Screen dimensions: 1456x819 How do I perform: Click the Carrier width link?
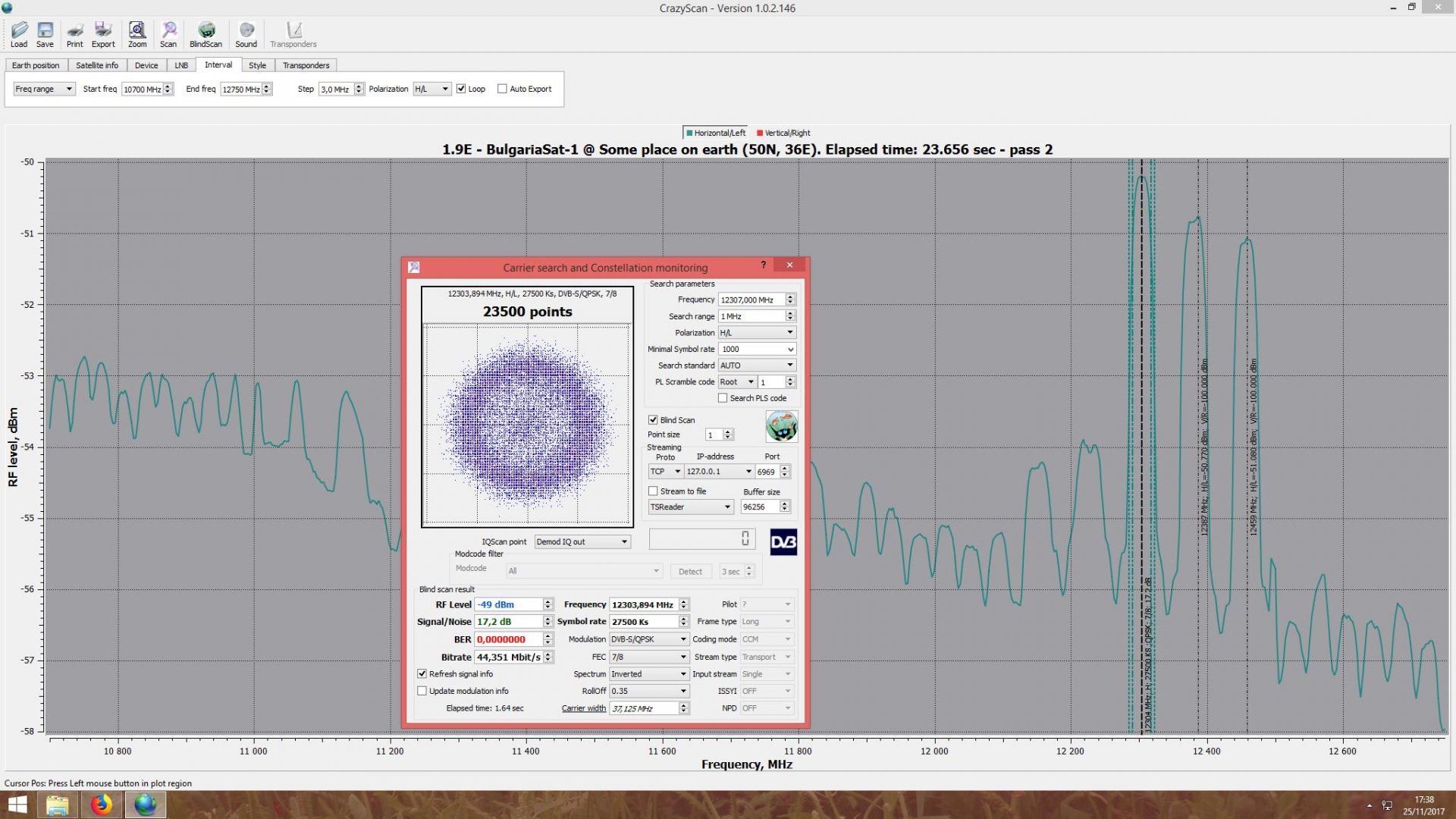582,708
